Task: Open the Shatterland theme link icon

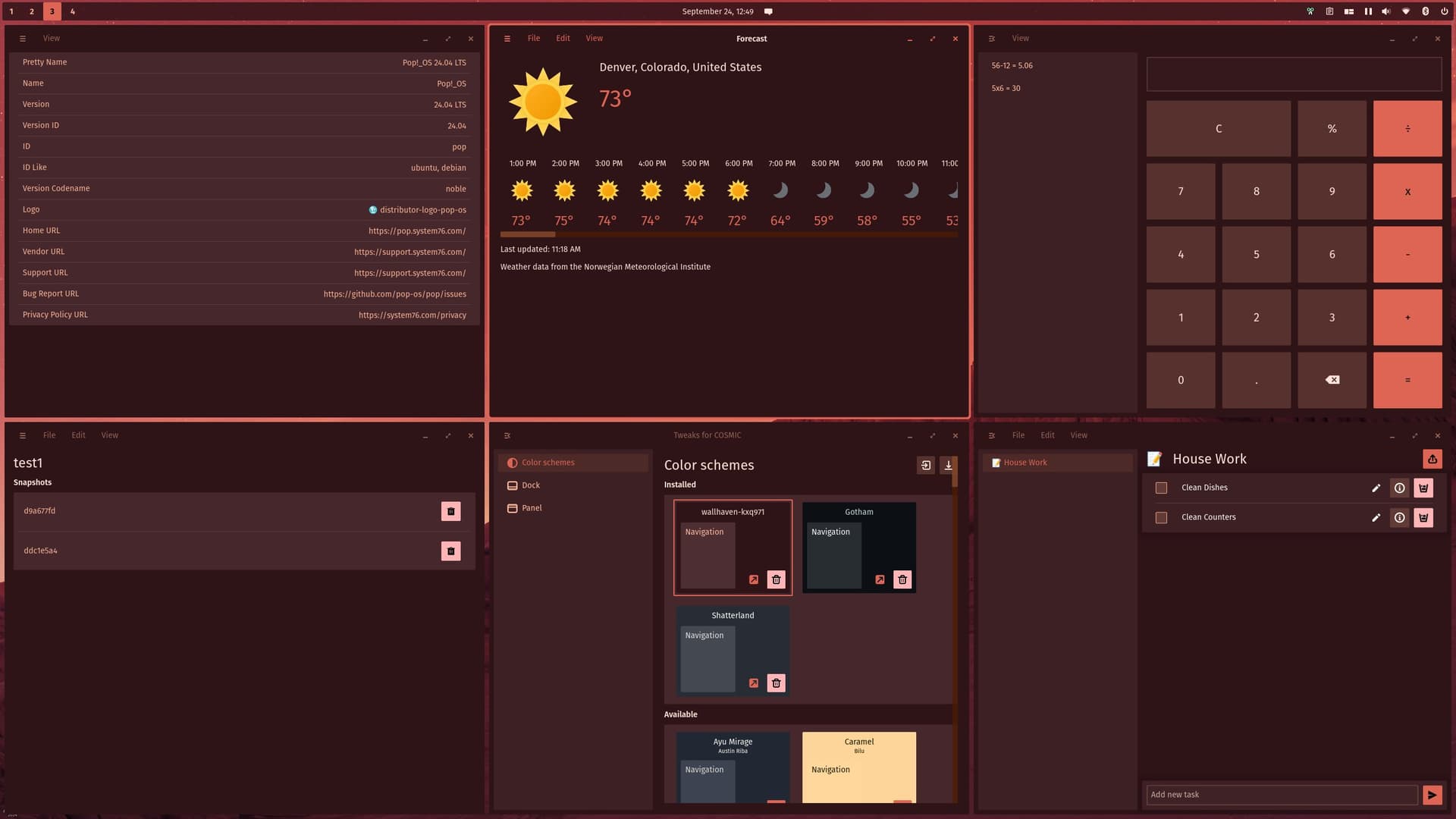Action: click(753, 683)
